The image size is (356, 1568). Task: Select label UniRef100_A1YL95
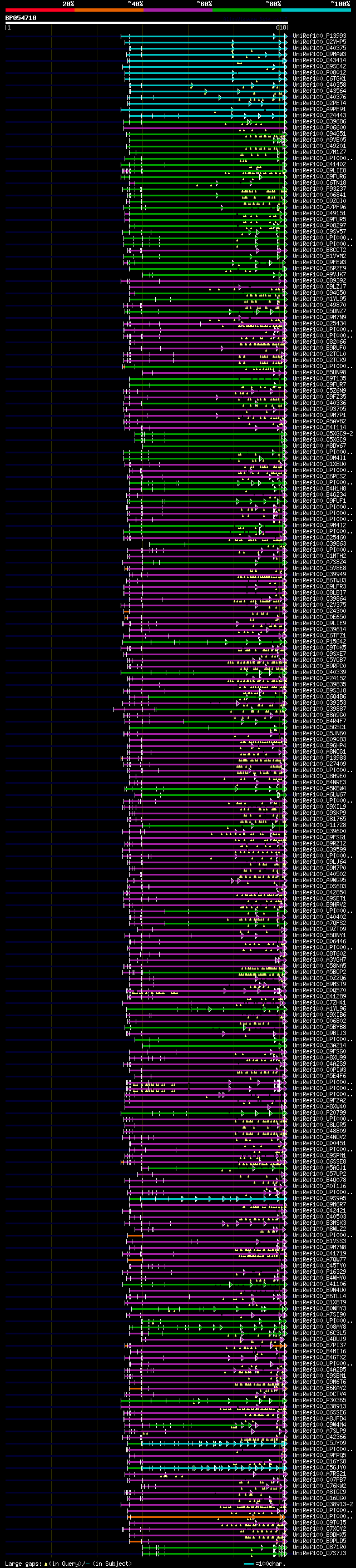(319, 299)
